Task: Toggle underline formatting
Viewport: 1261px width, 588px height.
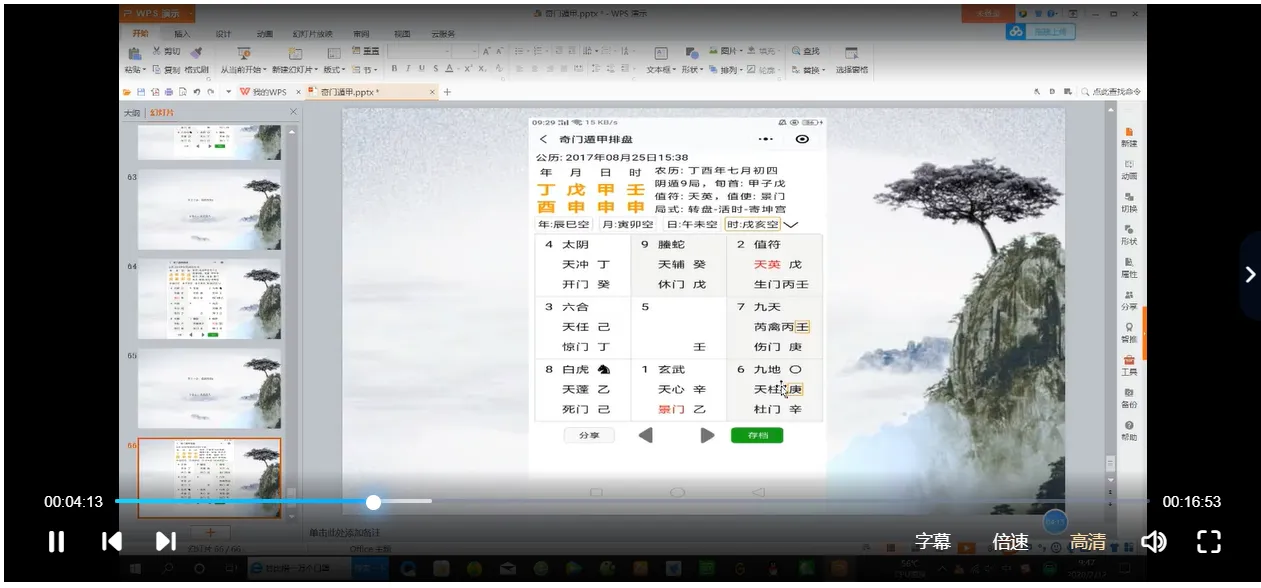Action: (421, 69)
